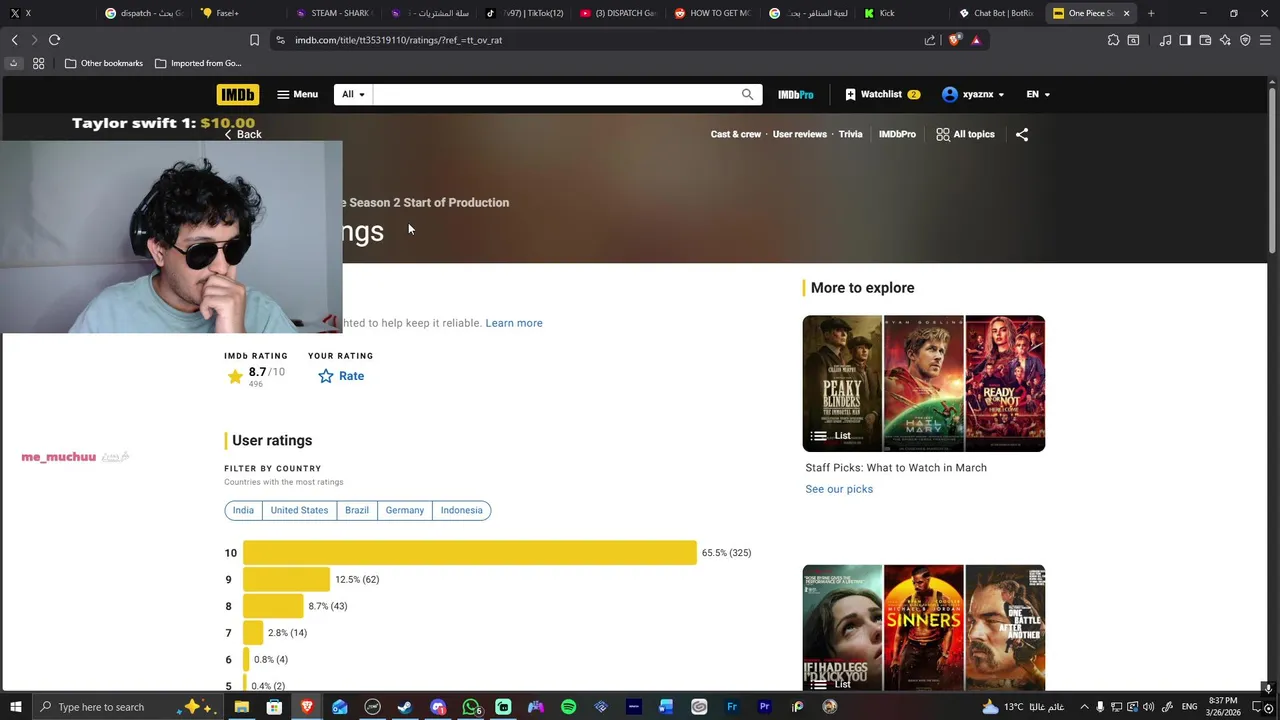Click the rating 8 bar
This screenshot has height=720, width=1280.
point(273,606)
